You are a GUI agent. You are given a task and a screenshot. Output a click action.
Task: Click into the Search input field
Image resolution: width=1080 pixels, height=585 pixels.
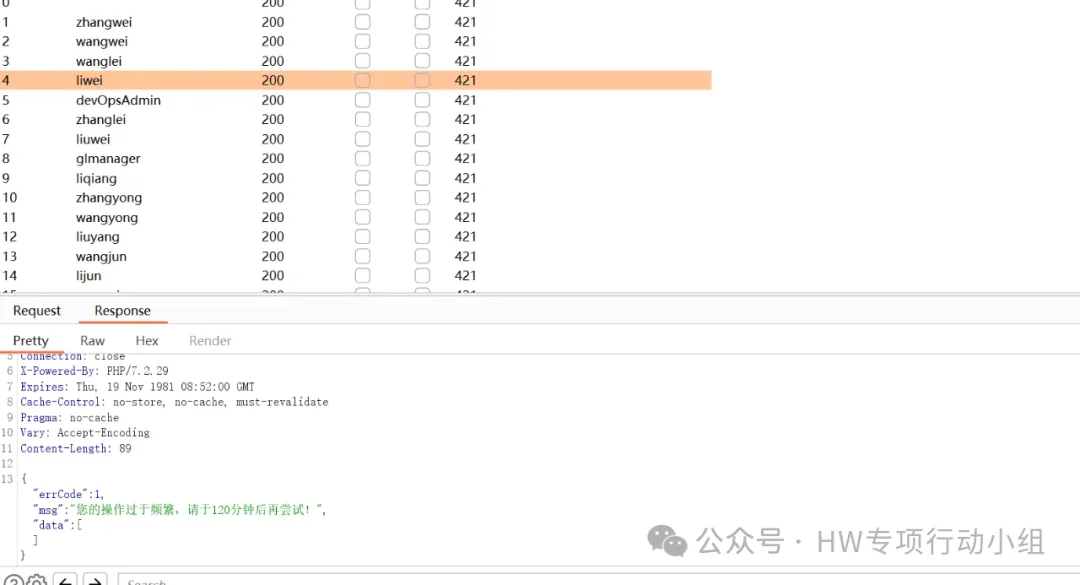598,580
